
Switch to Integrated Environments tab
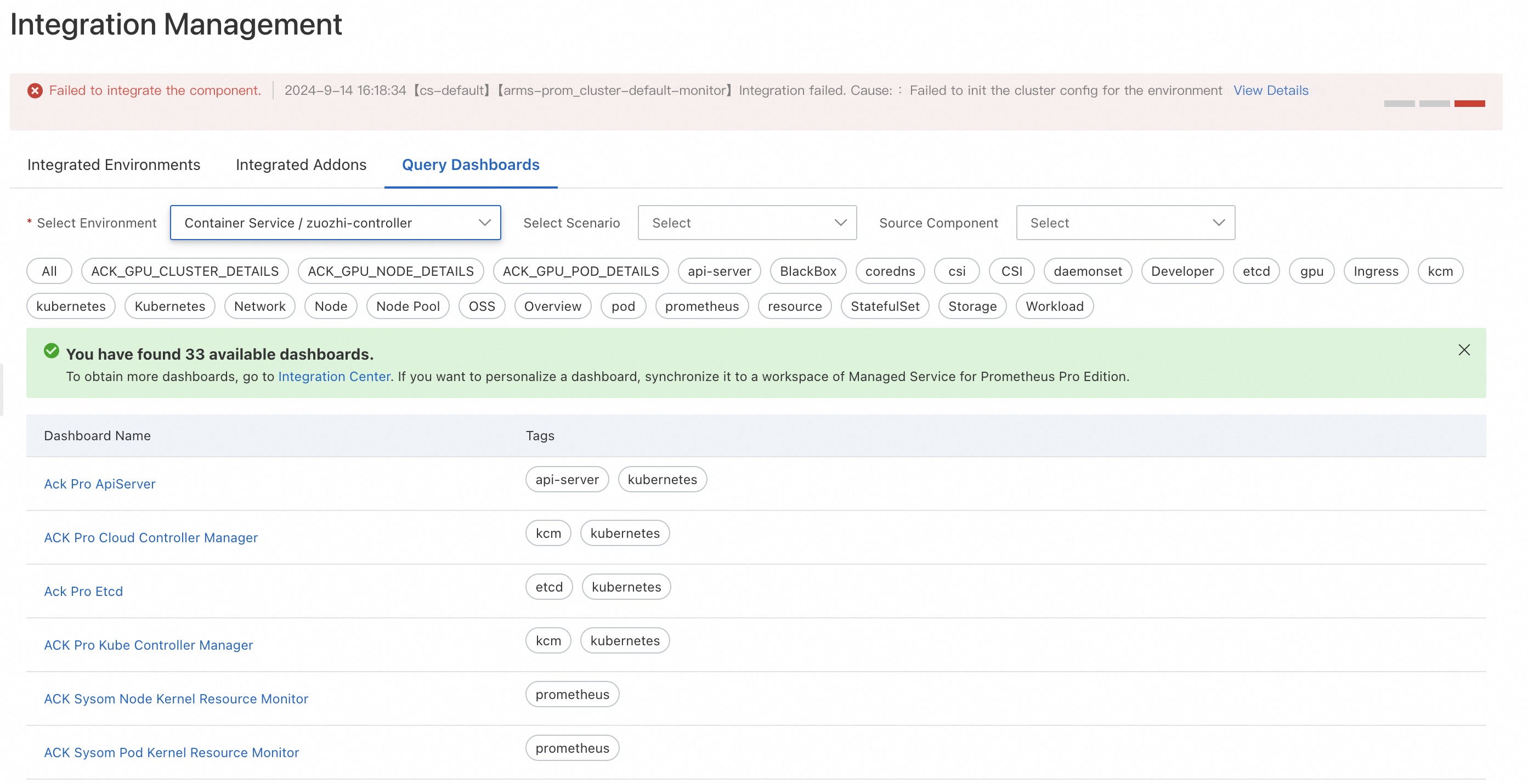tap(114, 165)
